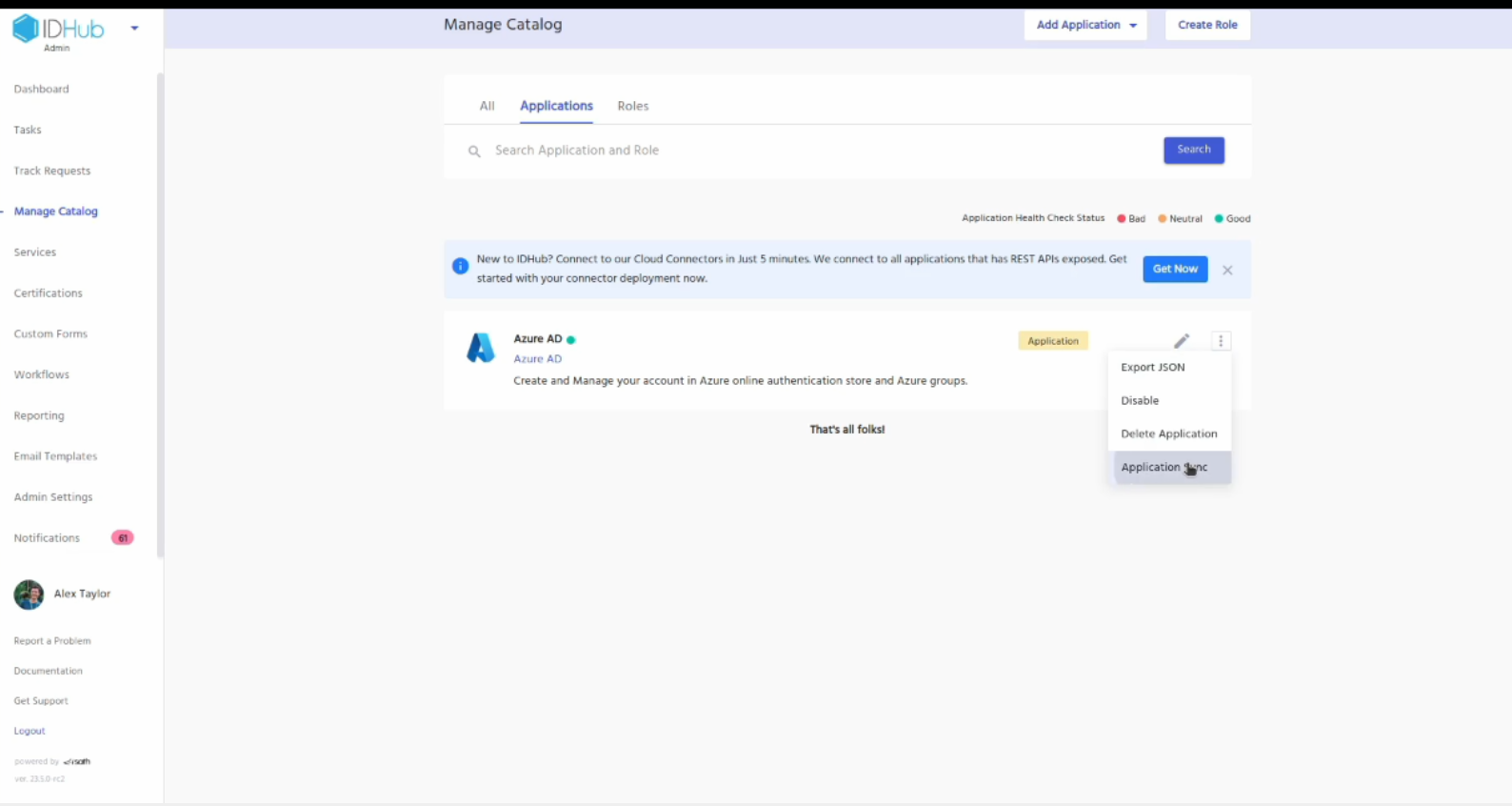This screenshot has width=1512, height=806.
Task: Click the Azure AD application logo
Action: [x=481, y=348]
